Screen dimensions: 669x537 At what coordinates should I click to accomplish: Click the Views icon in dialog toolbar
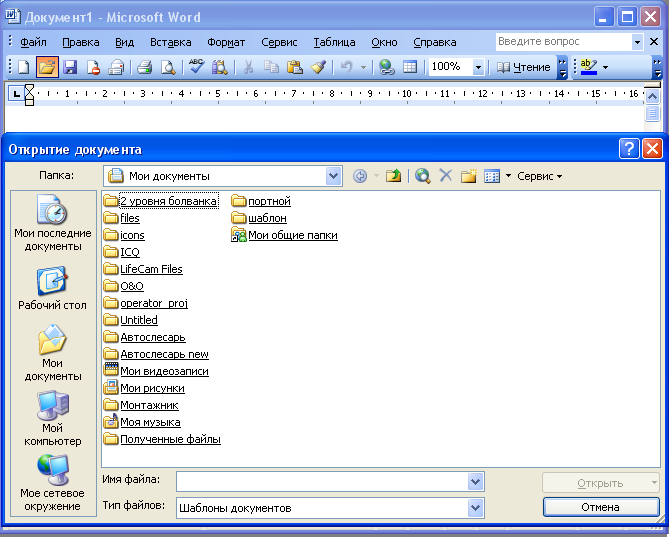pyautogui.click(x=492, y=176)
